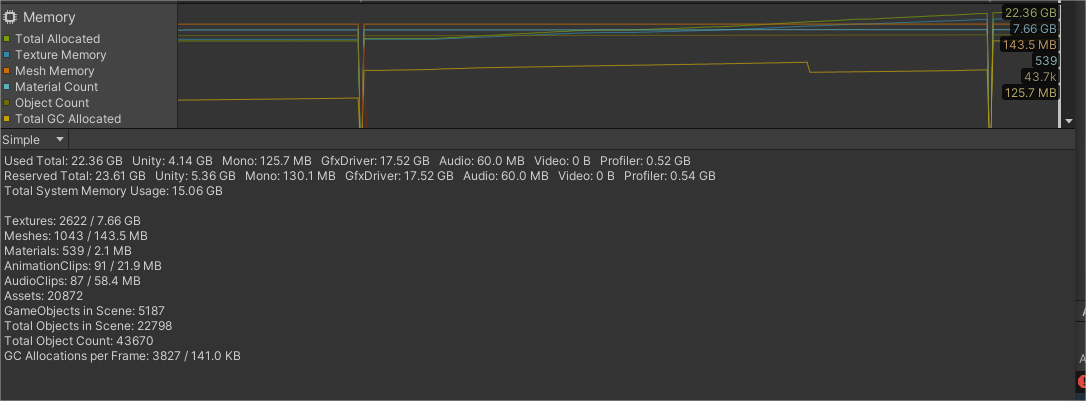Screen dimensions: 1086x401
Task: Click the Total GC Allocated legend label
Action: (x=68, y=119)
